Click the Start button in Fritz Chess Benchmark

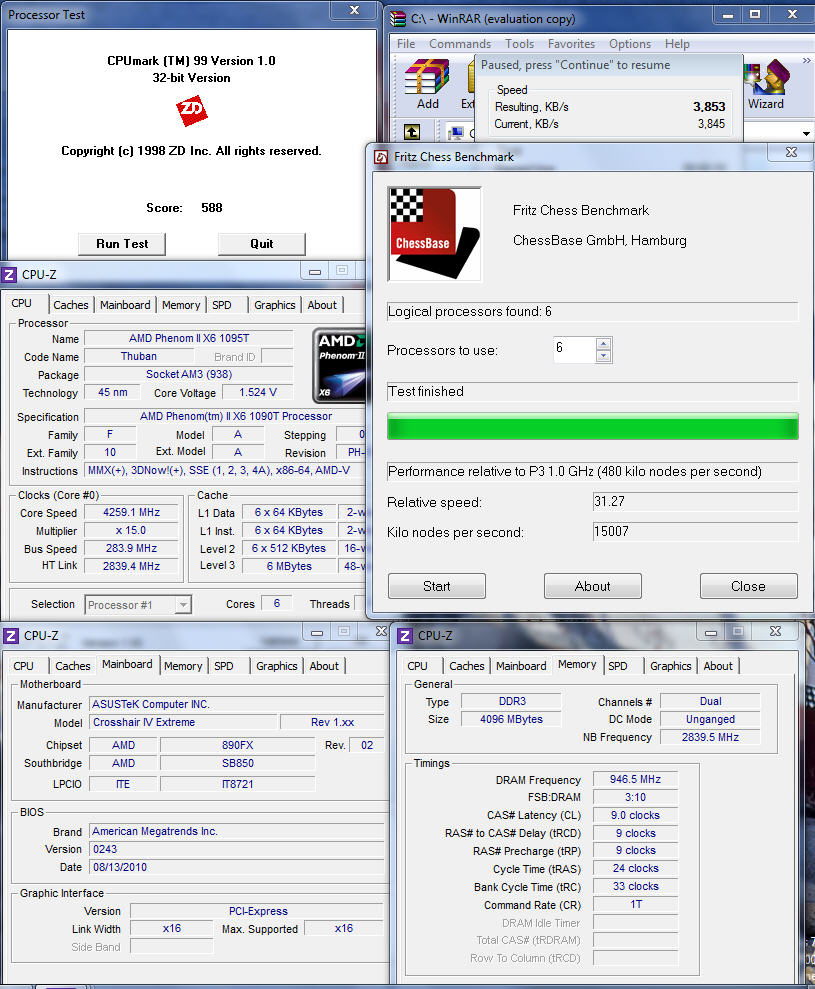pos(436,586)
